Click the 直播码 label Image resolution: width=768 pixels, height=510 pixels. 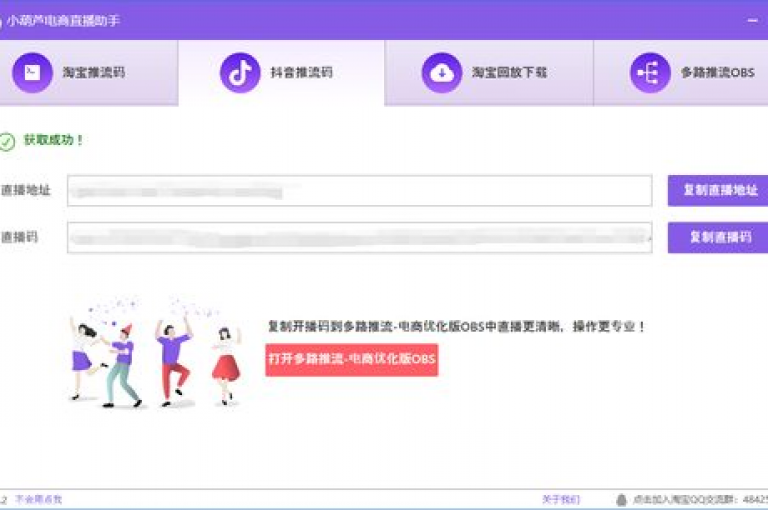[19, 237]
